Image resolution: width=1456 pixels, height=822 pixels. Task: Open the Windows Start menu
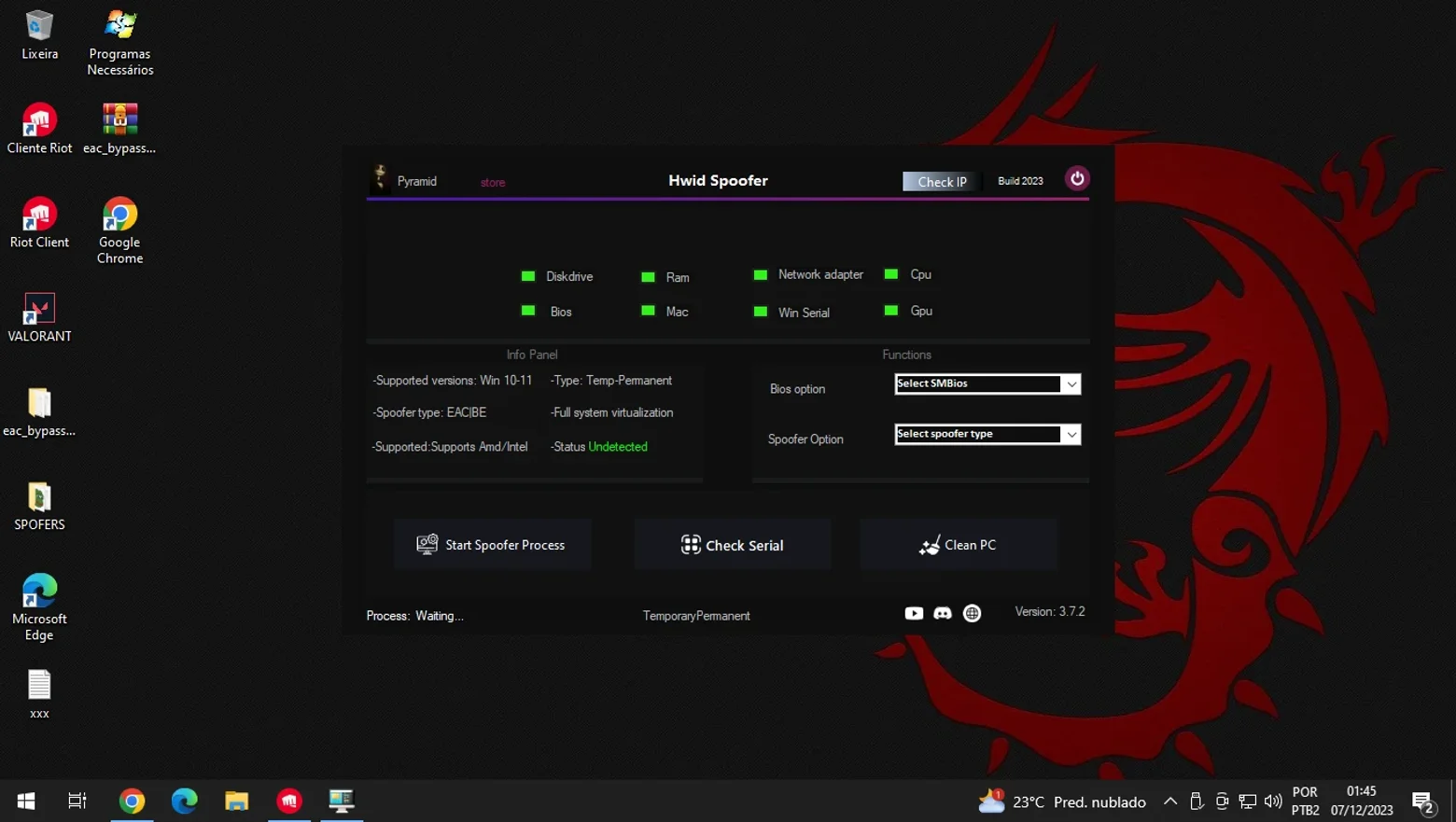click(26, 801)
